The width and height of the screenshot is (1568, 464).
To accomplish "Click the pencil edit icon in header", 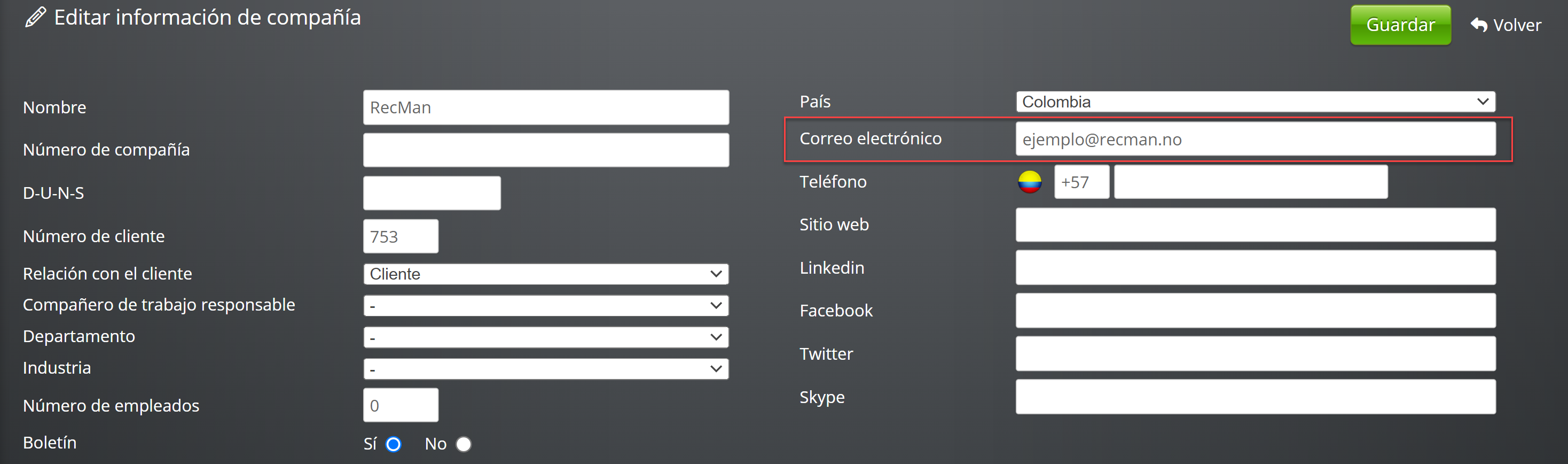I will pos(35,17).
